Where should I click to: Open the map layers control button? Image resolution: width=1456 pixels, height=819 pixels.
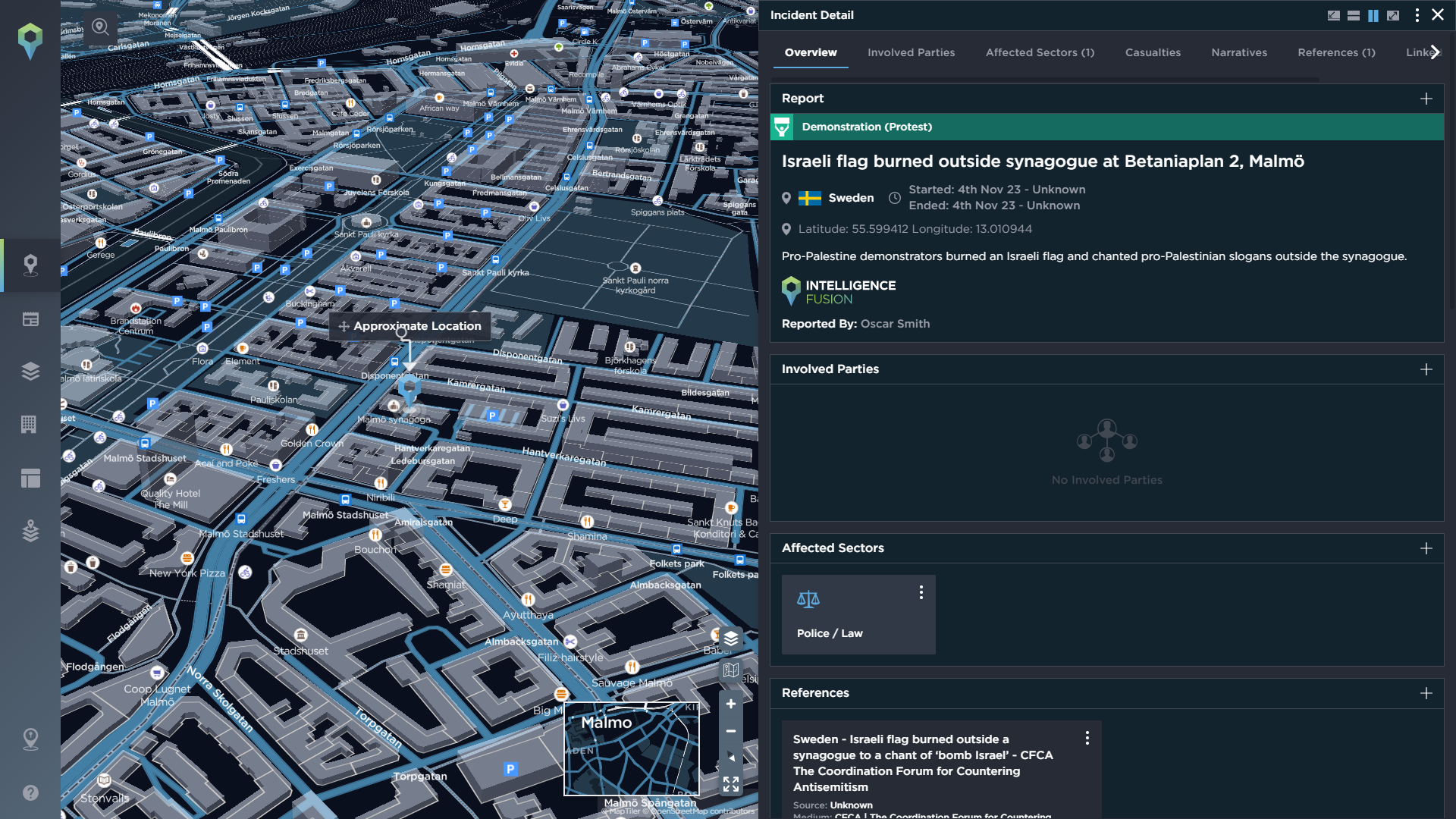point(731,639)
